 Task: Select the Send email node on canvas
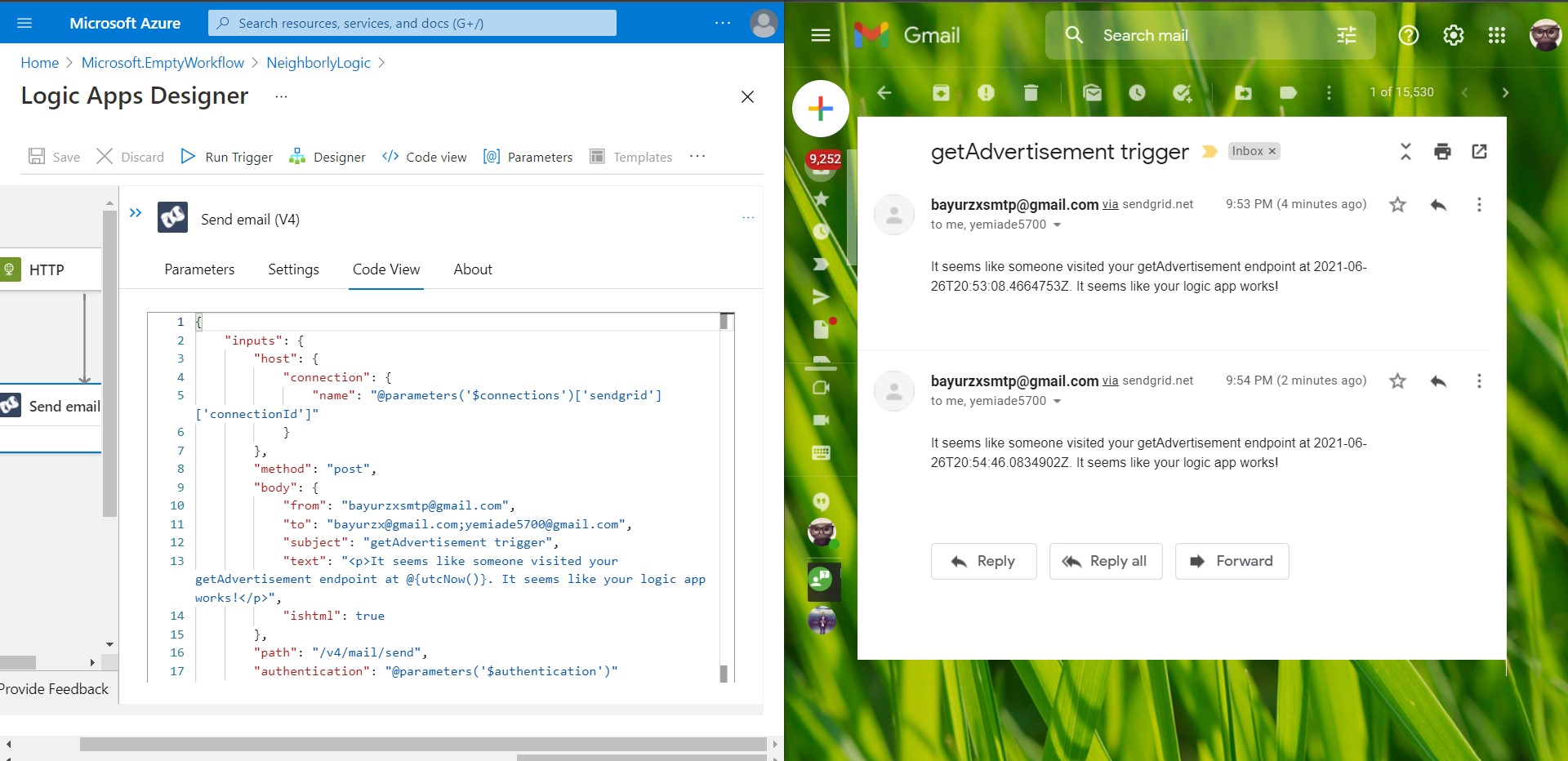(x=50, y=407)
